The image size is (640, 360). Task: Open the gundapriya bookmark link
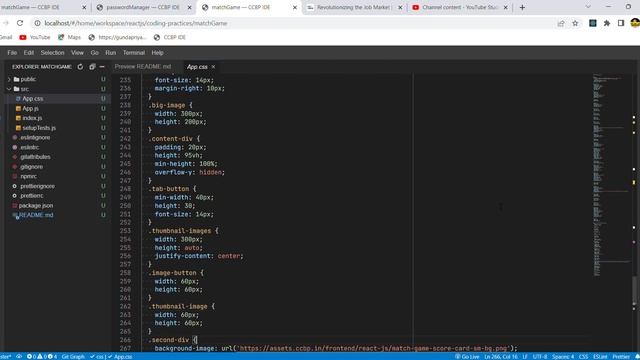(118, 37)
